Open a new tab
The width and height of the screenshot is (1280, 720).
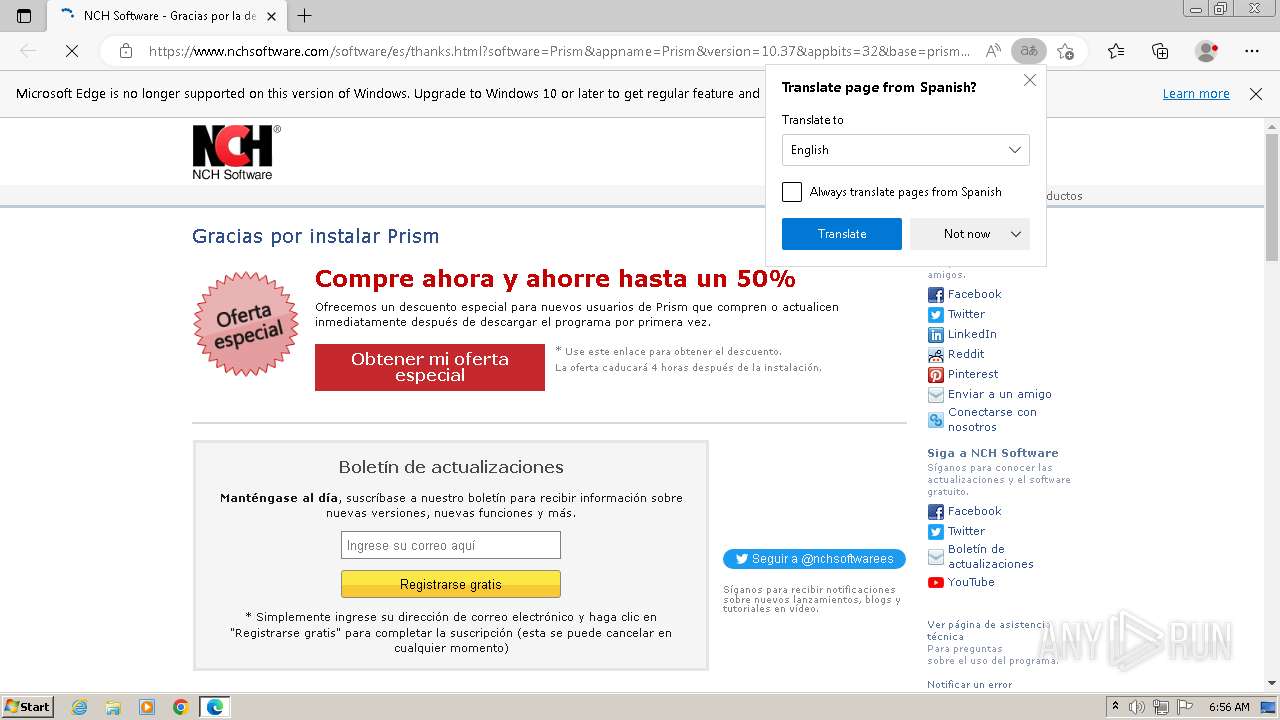[x=305, y=15]
